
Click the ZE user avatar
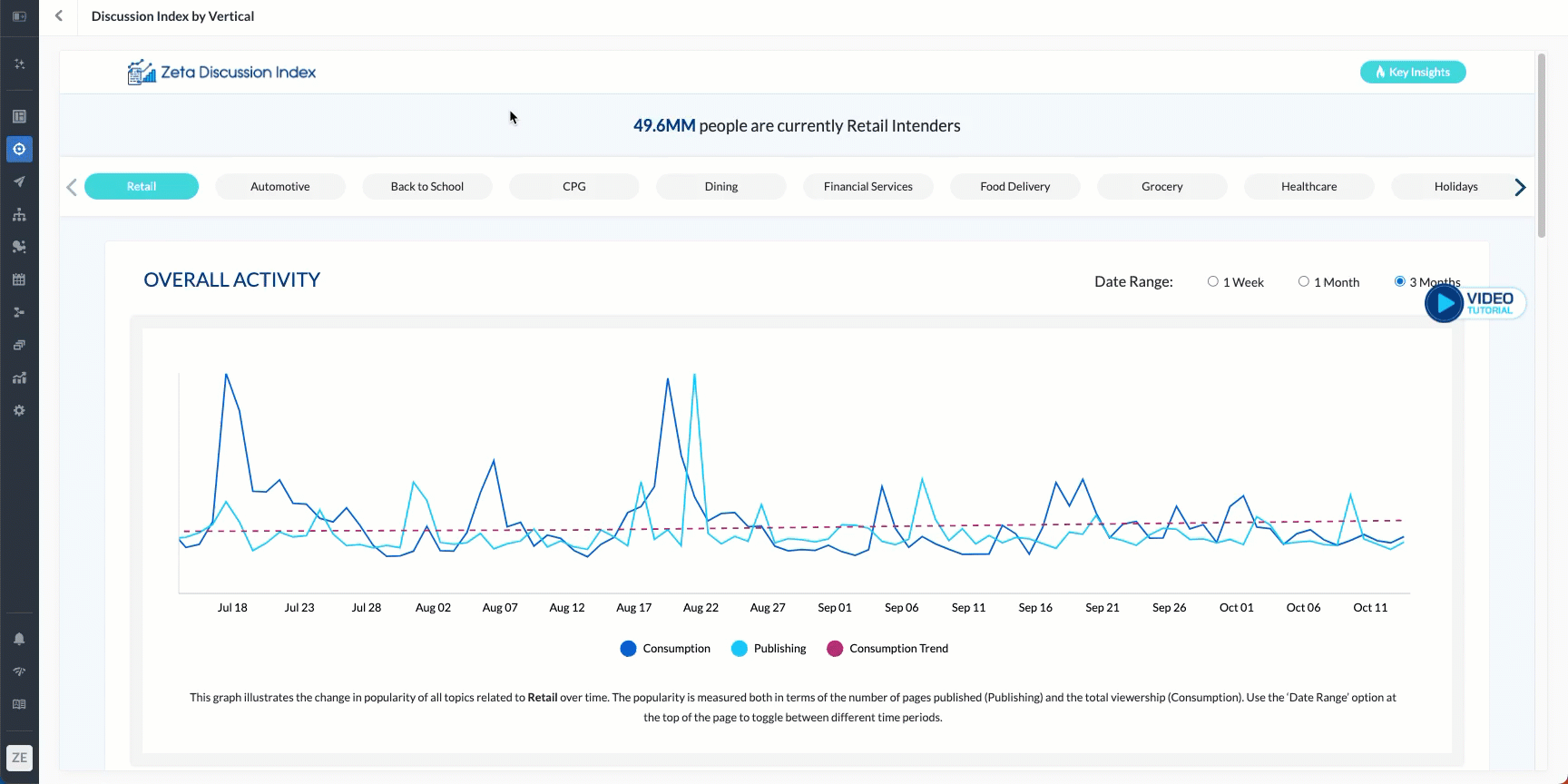click(x=19, y=758)
